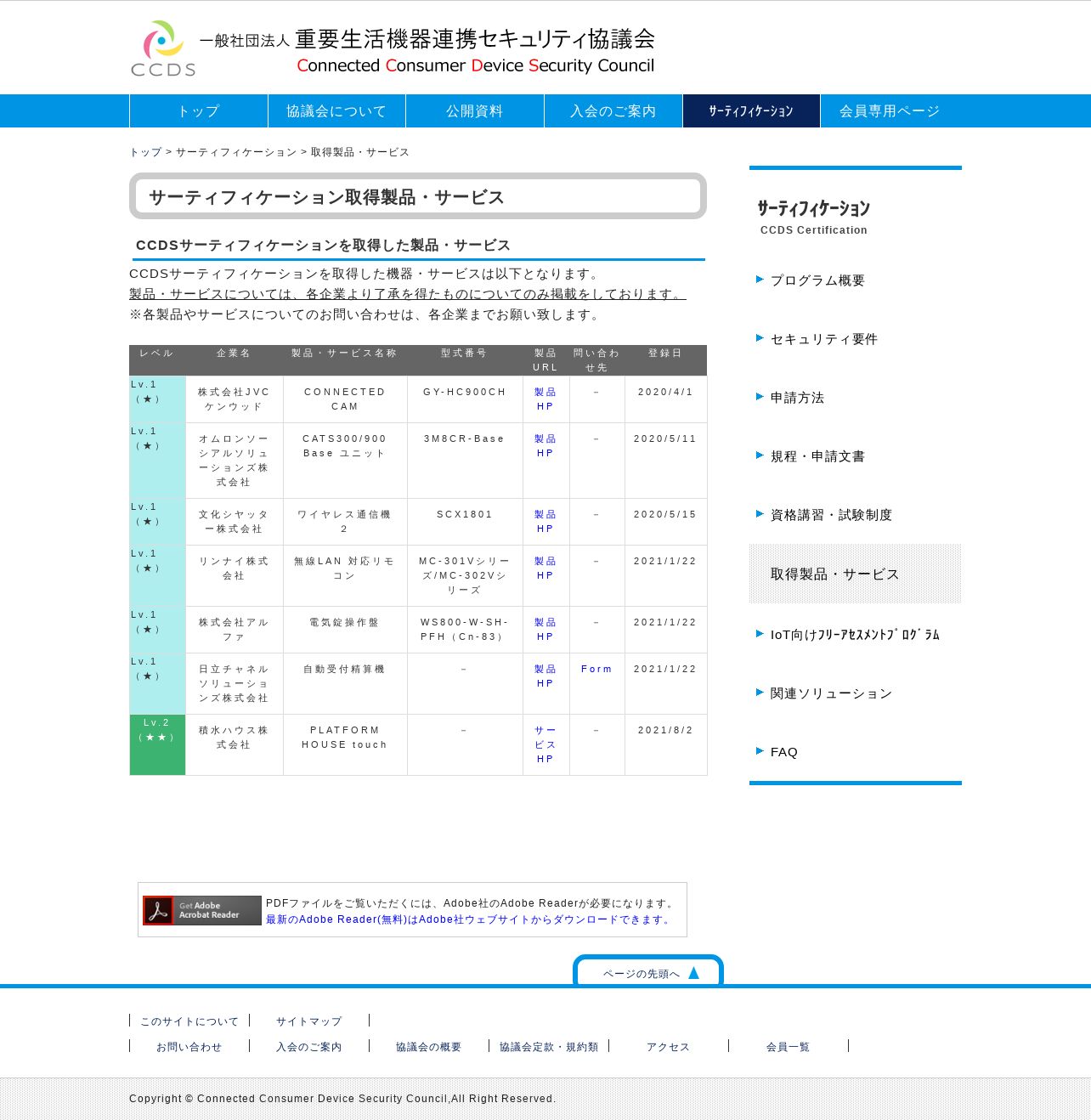Image resolution: width=1091 pixels, height=1120 pixels.
Task: Open the 入会のご案内 navigation tab
Action: pyautogui.click(x=613, y=111)
